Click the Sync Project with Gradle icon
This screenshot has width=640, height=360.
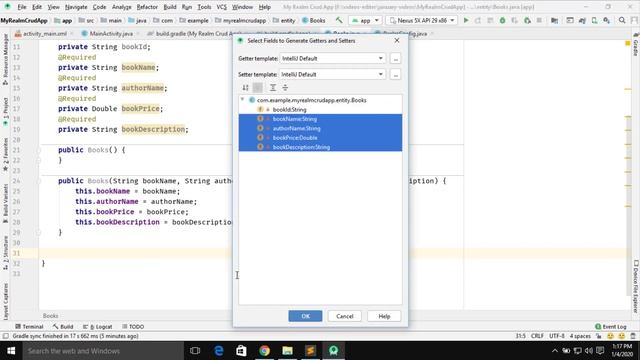click(x=582, y=20)
